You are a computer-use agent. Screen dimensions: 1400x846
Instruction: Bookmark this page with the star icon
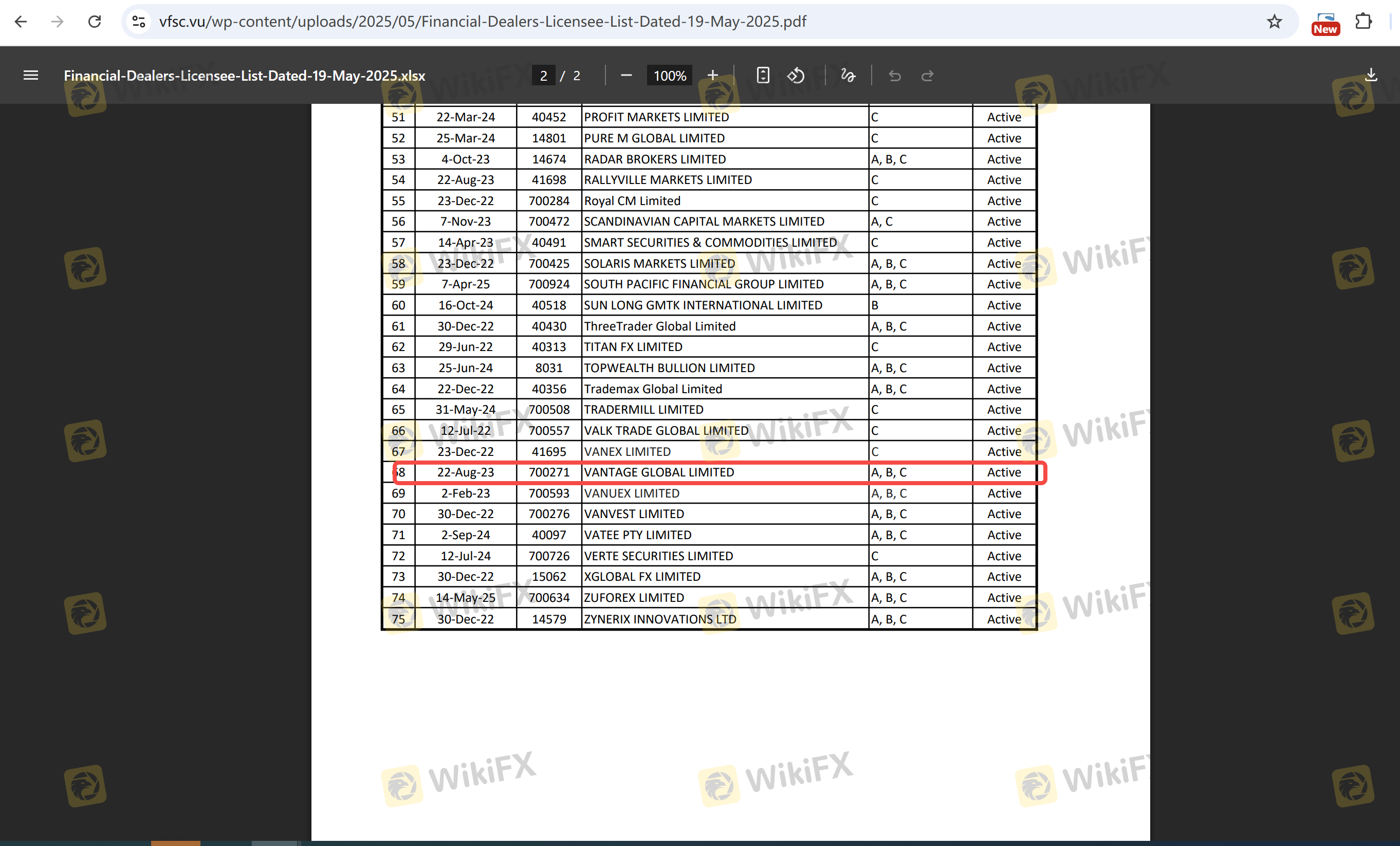pos(1275,22)
